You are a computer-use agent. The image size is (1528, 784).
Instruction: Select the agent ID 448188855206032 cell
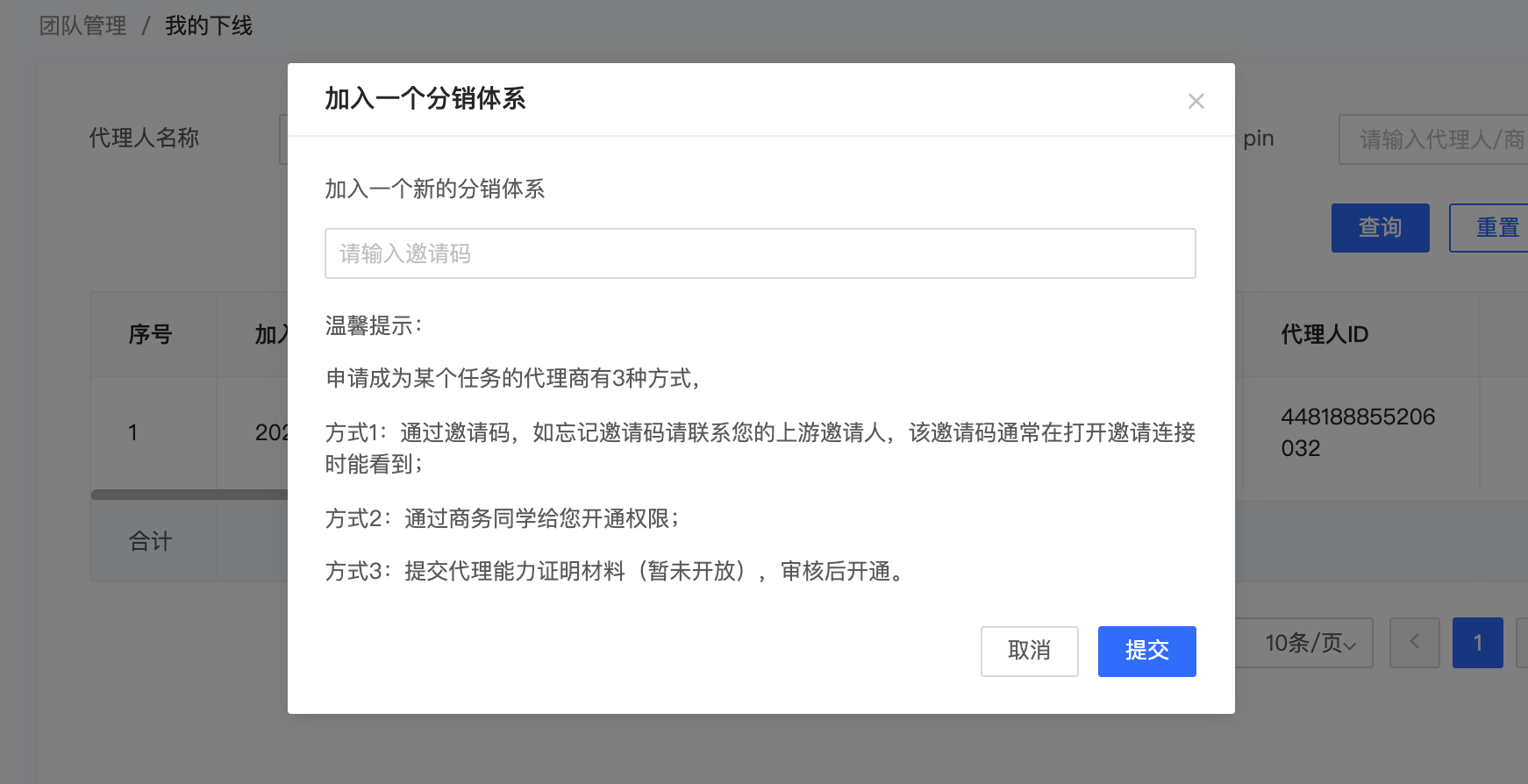tap(1357, 432)
